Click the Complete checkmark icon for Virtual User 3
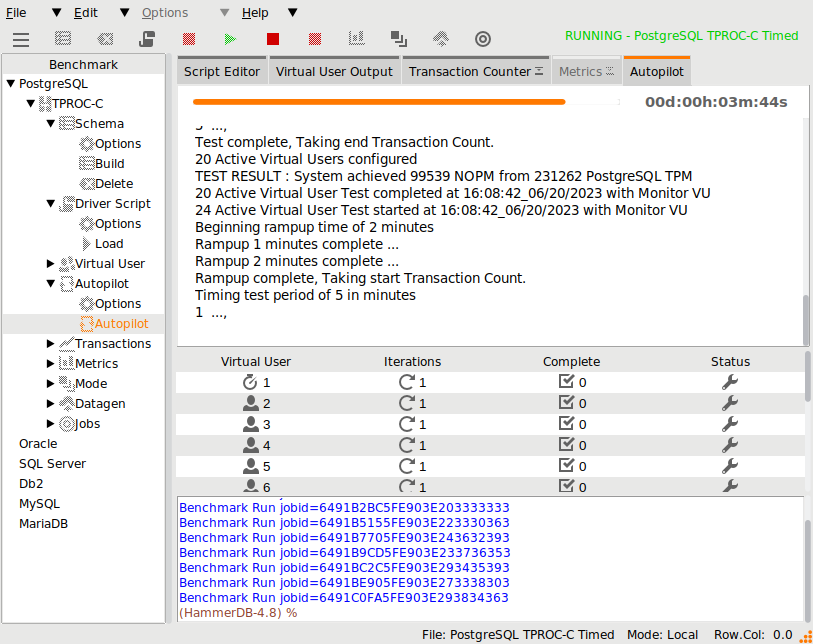 click(566, 424)
